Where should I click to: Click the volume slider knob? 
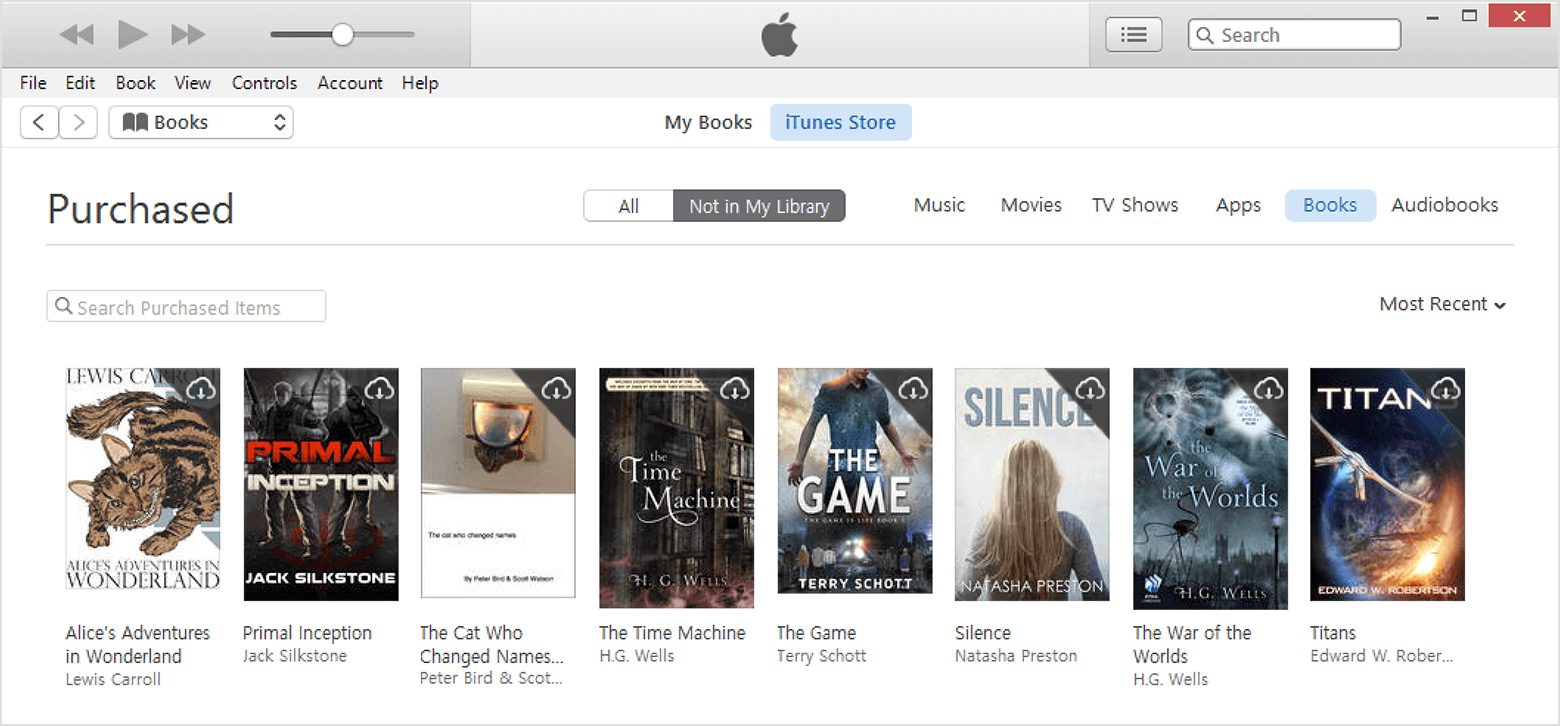(x=342, y=35)
